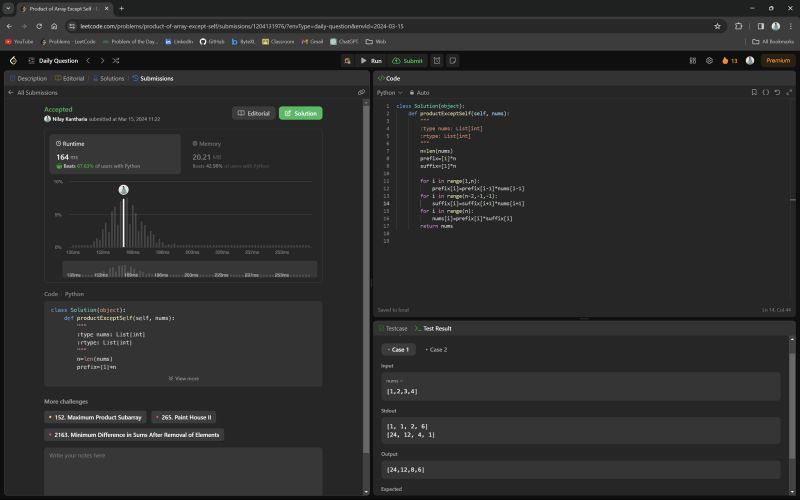The width and height of the screenshot is (800, 500).
Task: Open browser tab search dropdown arrow
Action: tap(8, 9)
